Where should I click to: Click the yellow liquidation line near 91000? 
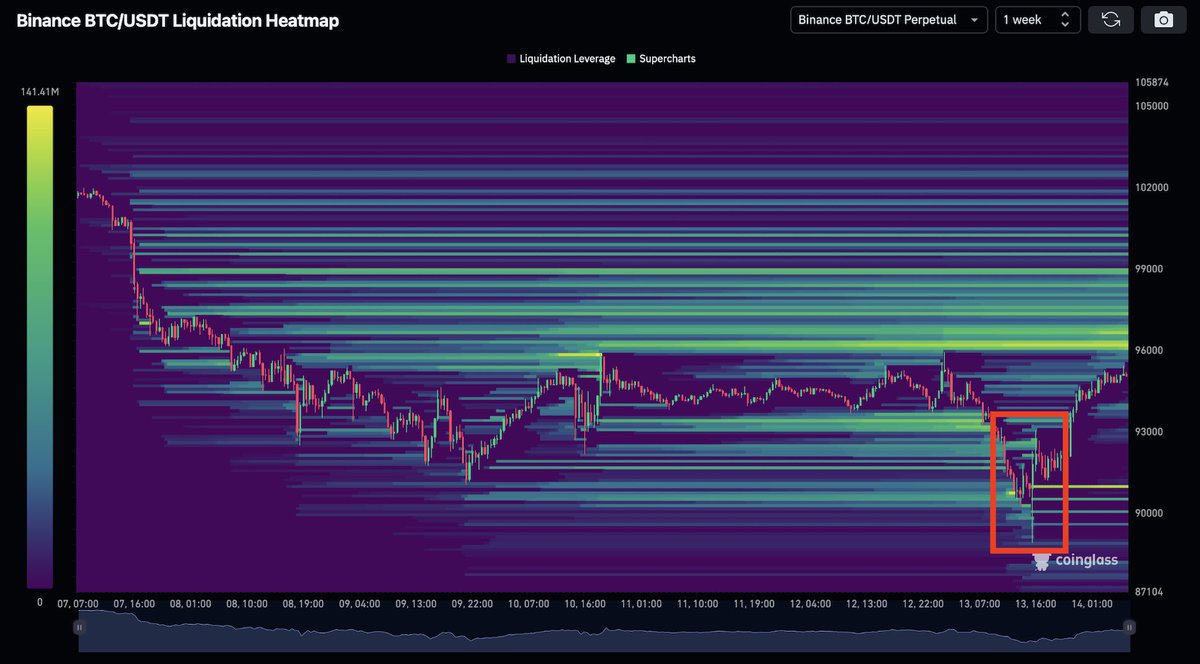coord(1080,487)
